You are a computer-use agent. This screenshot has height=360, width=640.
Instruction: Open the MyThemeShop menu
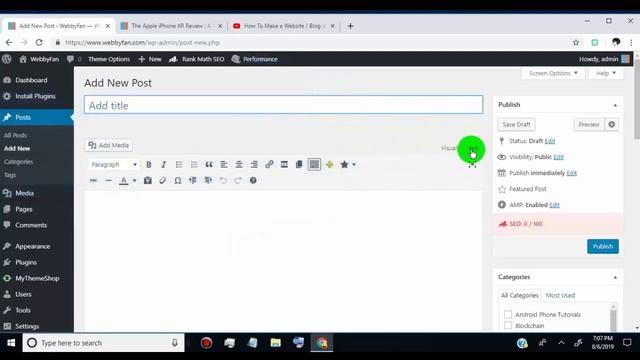37,278
